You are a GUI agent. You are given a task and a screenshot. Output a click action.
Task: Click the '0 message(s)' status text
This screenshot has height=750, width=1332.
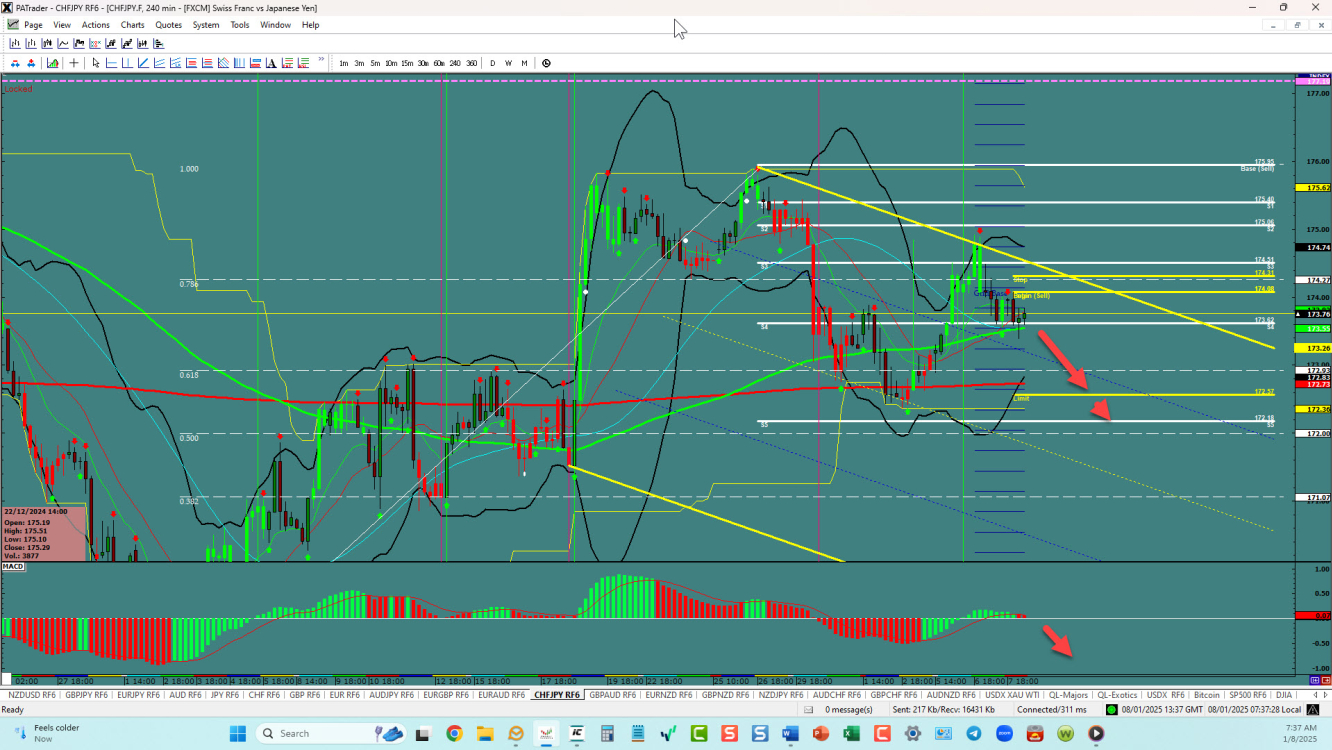pyautogui.click(x=849, y=709)
